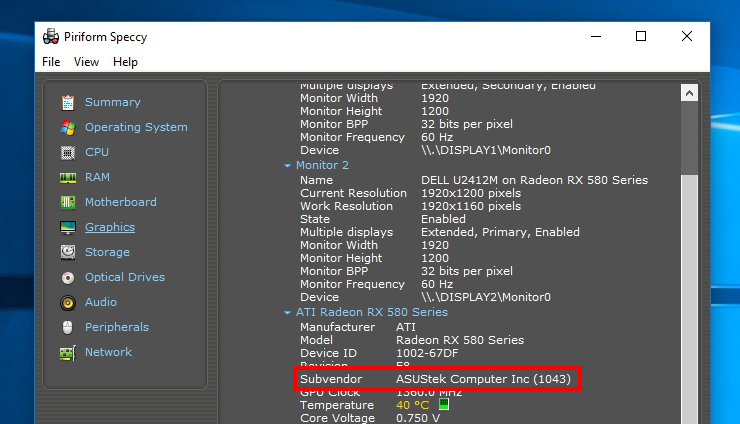Go to the CPU section
The height and width of the screenshot is (424, 740).
click(97, 152)
